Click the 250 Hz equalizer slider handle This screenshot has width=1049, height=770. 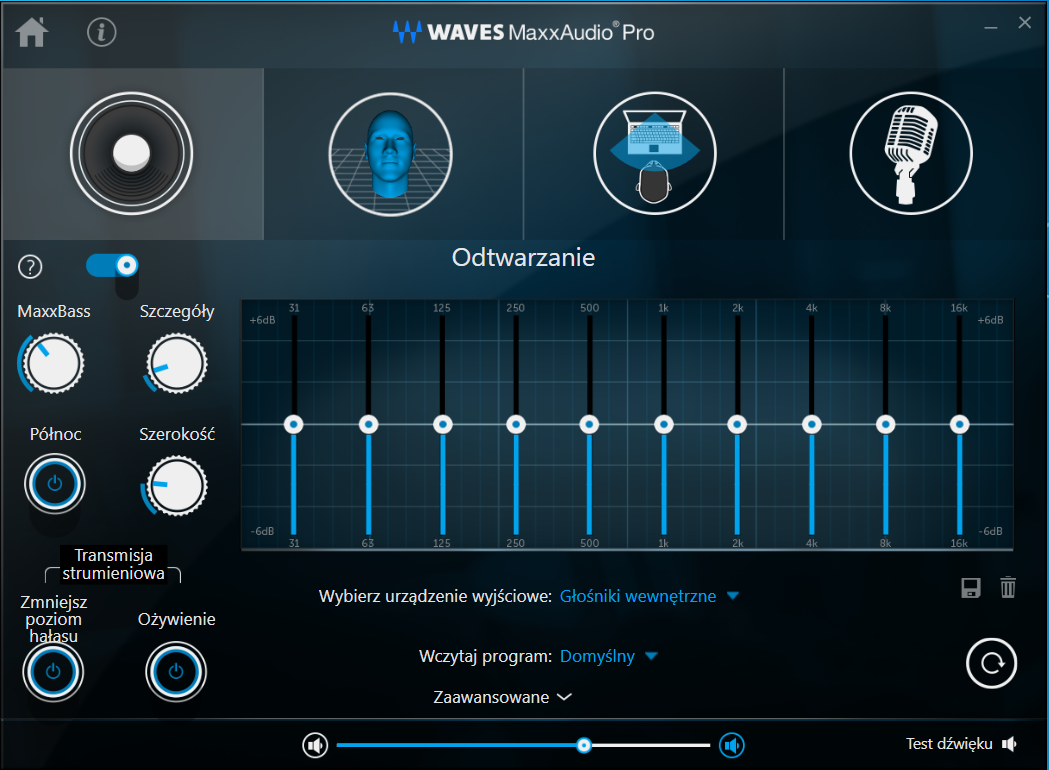516,424
